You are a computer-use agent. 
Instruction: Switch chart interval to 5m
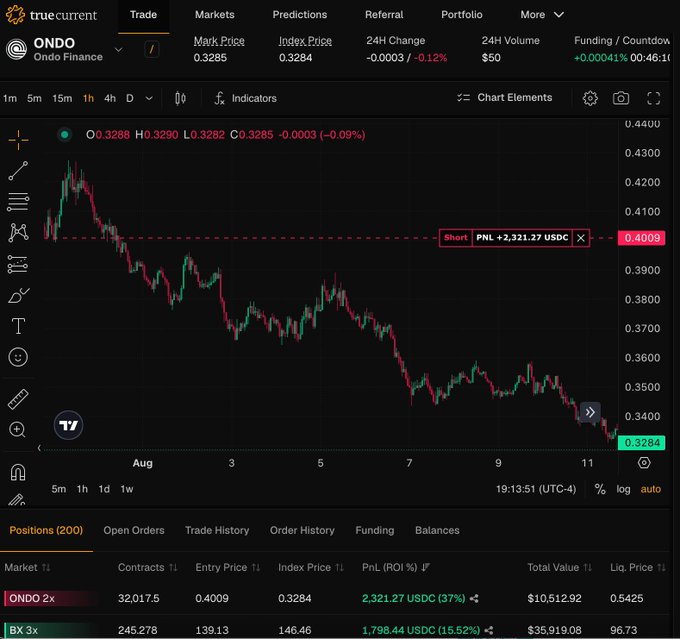pyautogui.click(x=34, y=98)
